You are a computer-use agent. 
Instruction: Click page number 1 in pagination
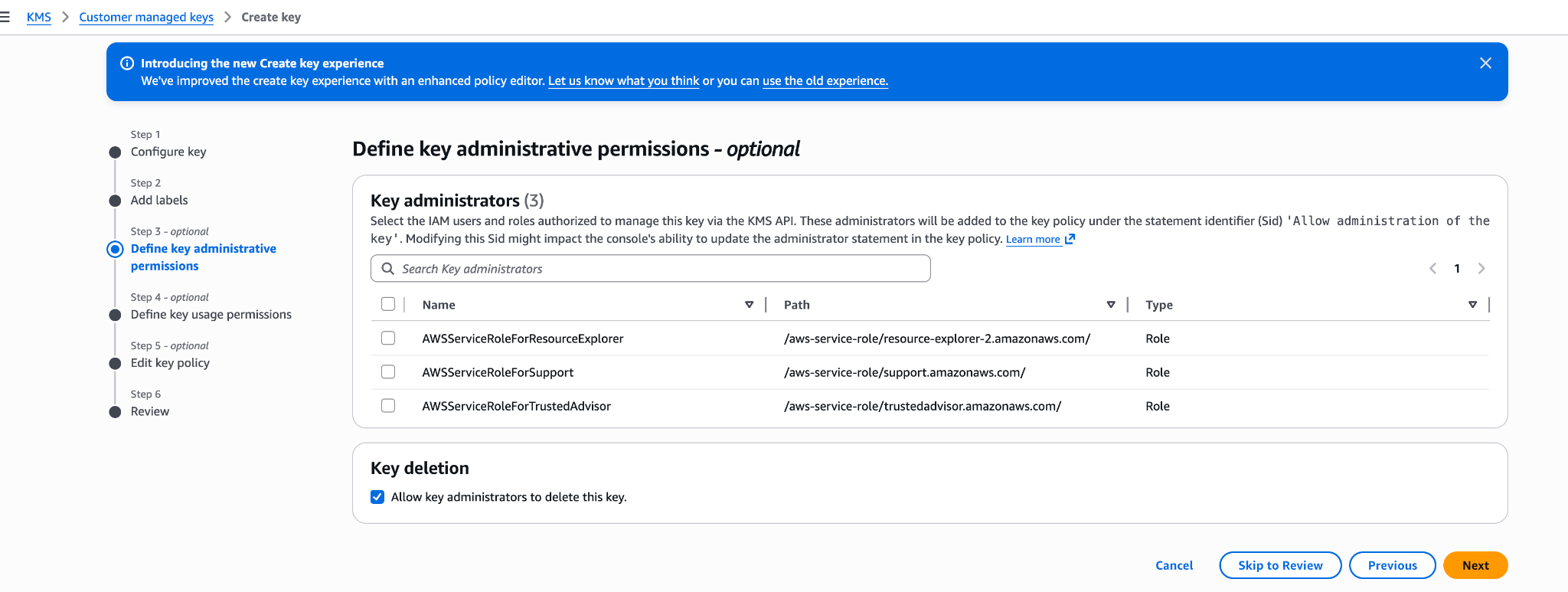1457,268
